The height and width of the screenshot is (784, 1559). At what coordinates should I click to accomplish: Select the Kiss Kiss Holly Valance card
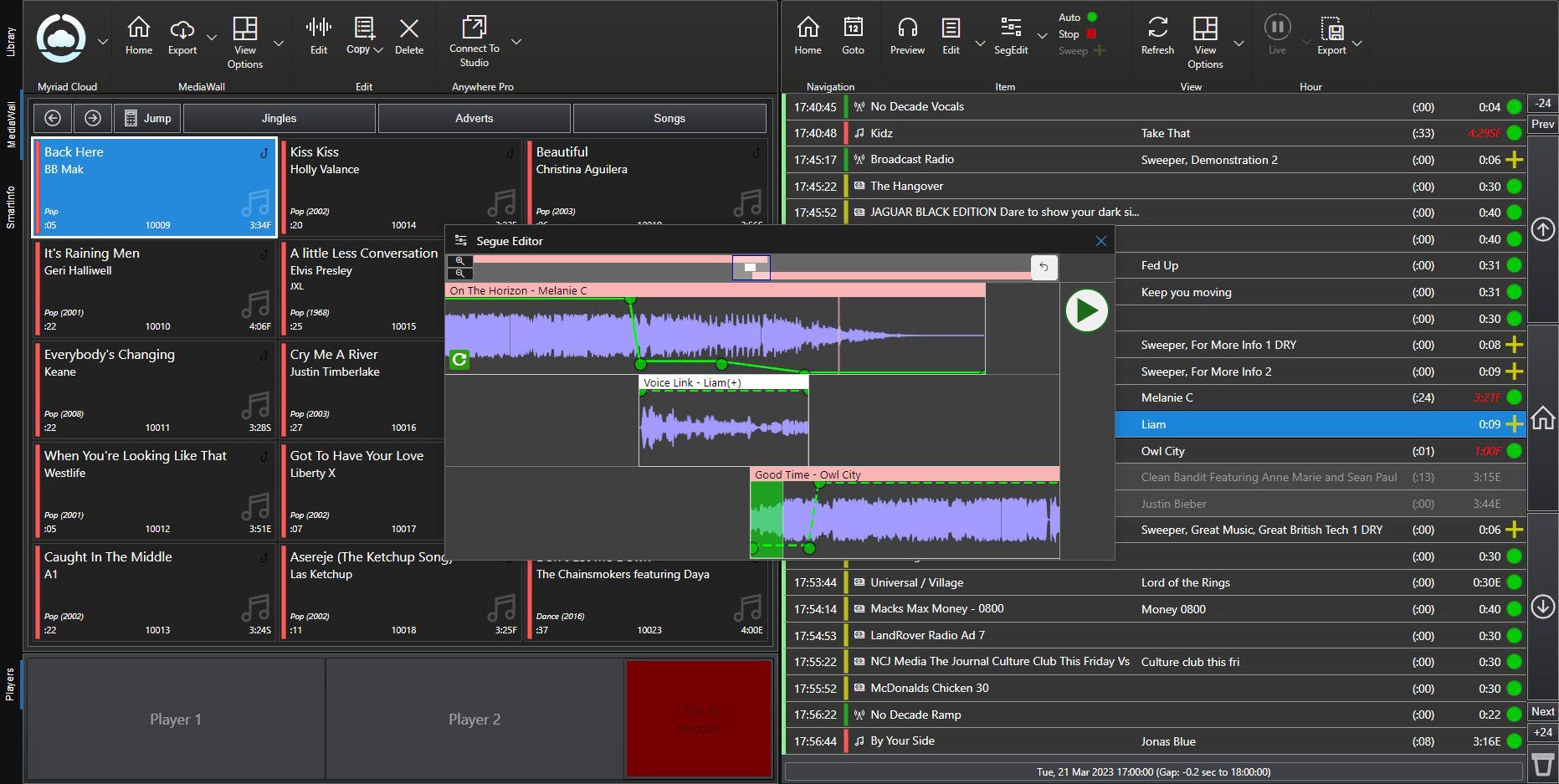[x=400, y=186]
